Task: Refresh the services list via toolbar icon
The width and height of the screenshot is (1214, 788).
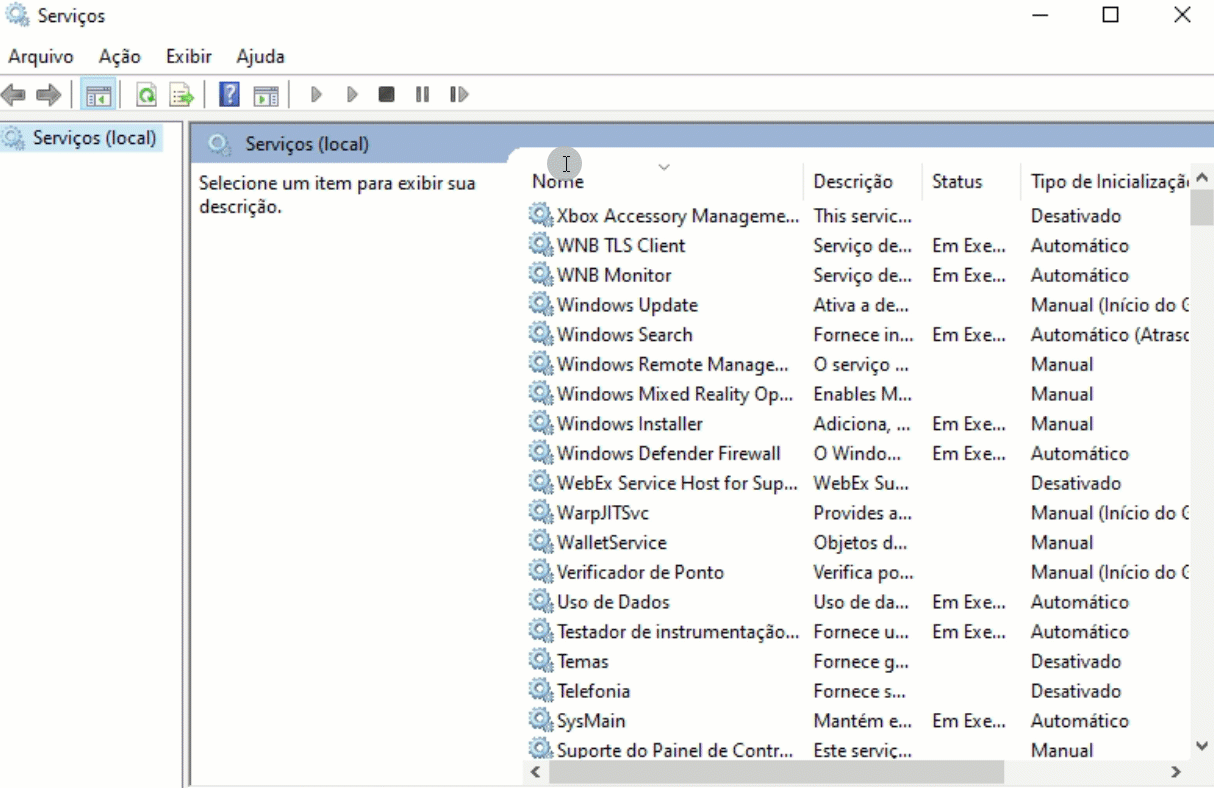Action: click(x=147, y=95)
